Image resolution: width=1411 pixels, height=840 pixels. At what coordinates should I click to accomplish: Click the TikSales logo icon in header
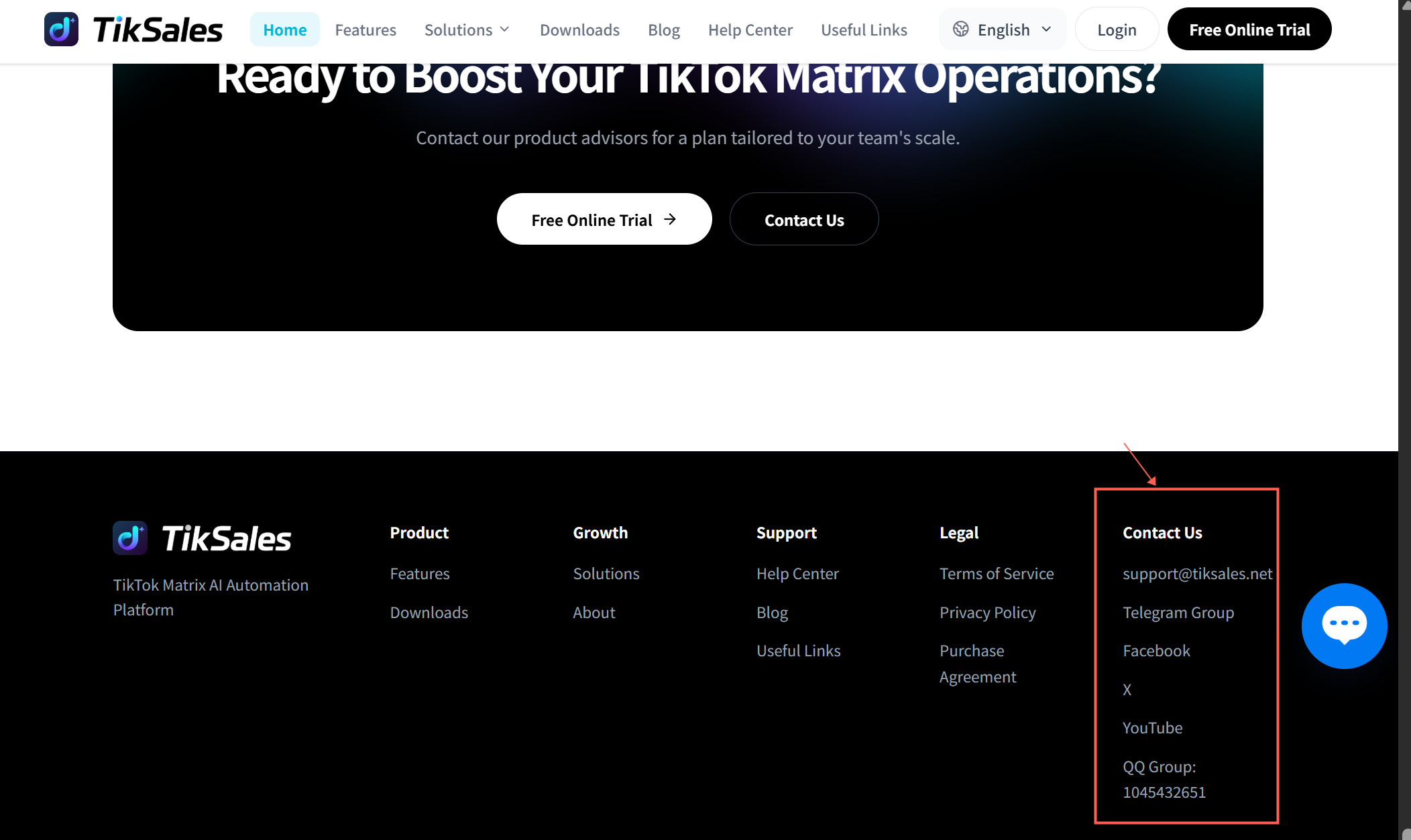pos(61,29)
